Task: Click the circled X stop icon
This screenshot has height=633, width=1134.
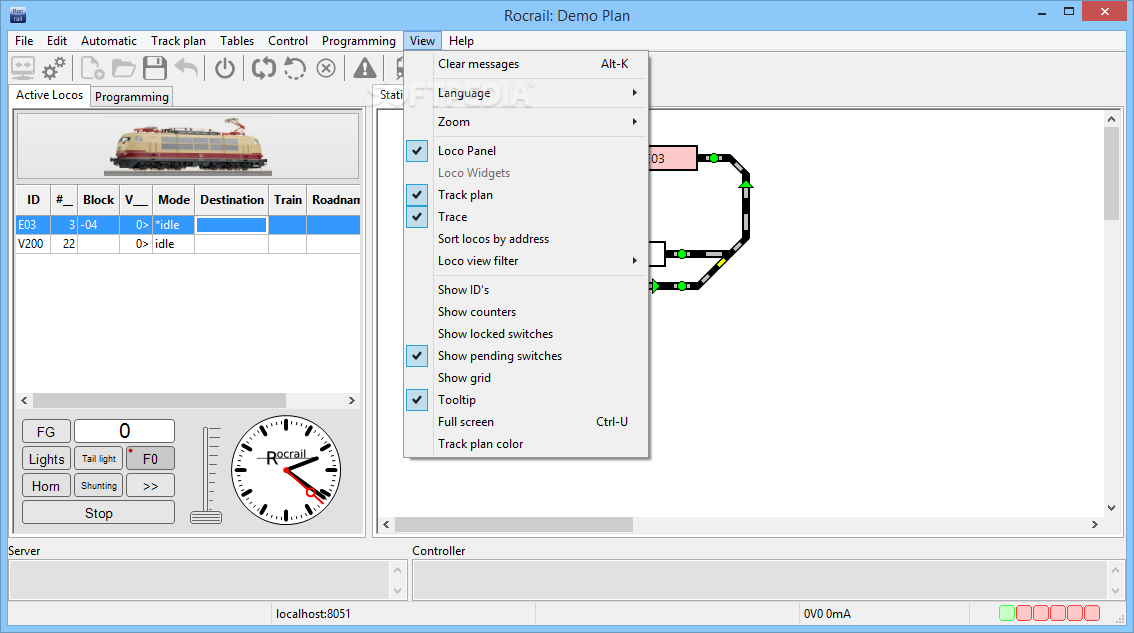Action: pos(326,69)
